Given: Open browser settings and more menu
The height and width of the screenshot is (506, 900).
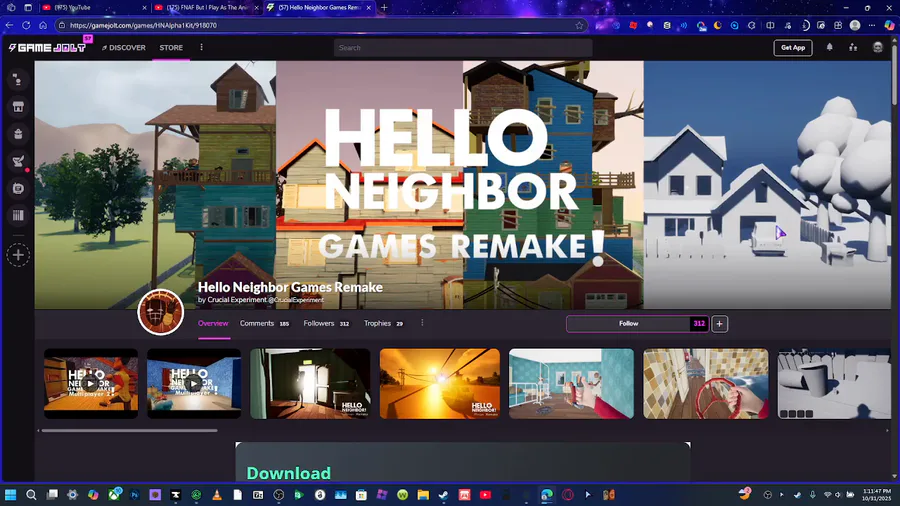Looking at the screenshot, I should 872,25.
